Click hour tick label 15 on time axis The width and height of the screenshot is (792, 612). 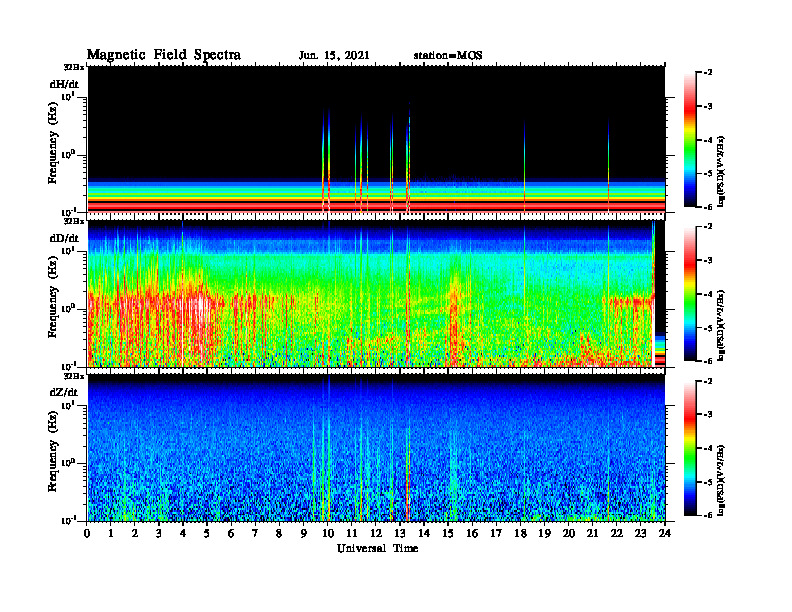pos(448,533)
